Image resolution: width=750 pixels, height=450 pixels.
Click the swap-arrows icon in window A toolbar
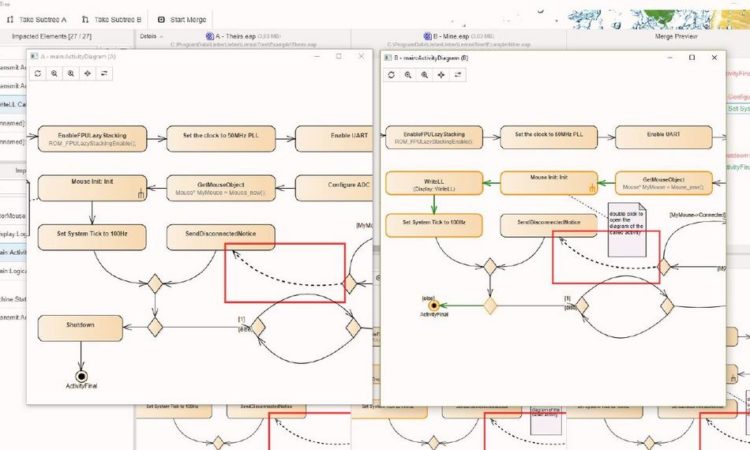point(104,73)
